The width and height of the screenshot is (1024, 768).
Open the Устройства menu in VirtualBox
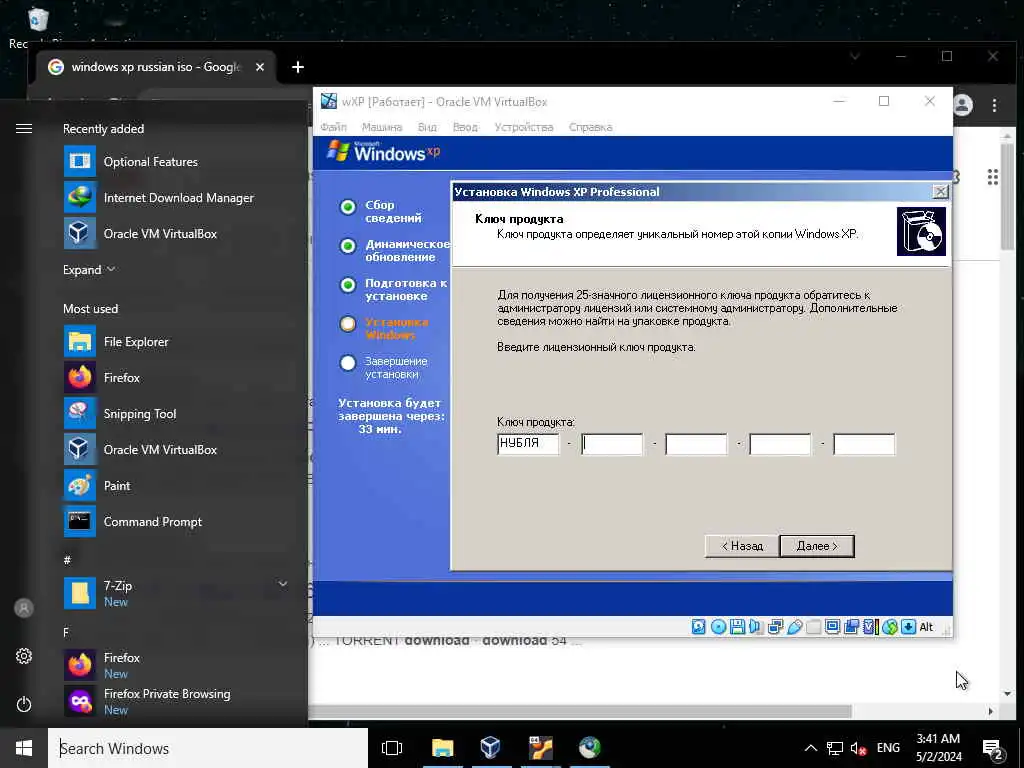click(x=524, y=127)
